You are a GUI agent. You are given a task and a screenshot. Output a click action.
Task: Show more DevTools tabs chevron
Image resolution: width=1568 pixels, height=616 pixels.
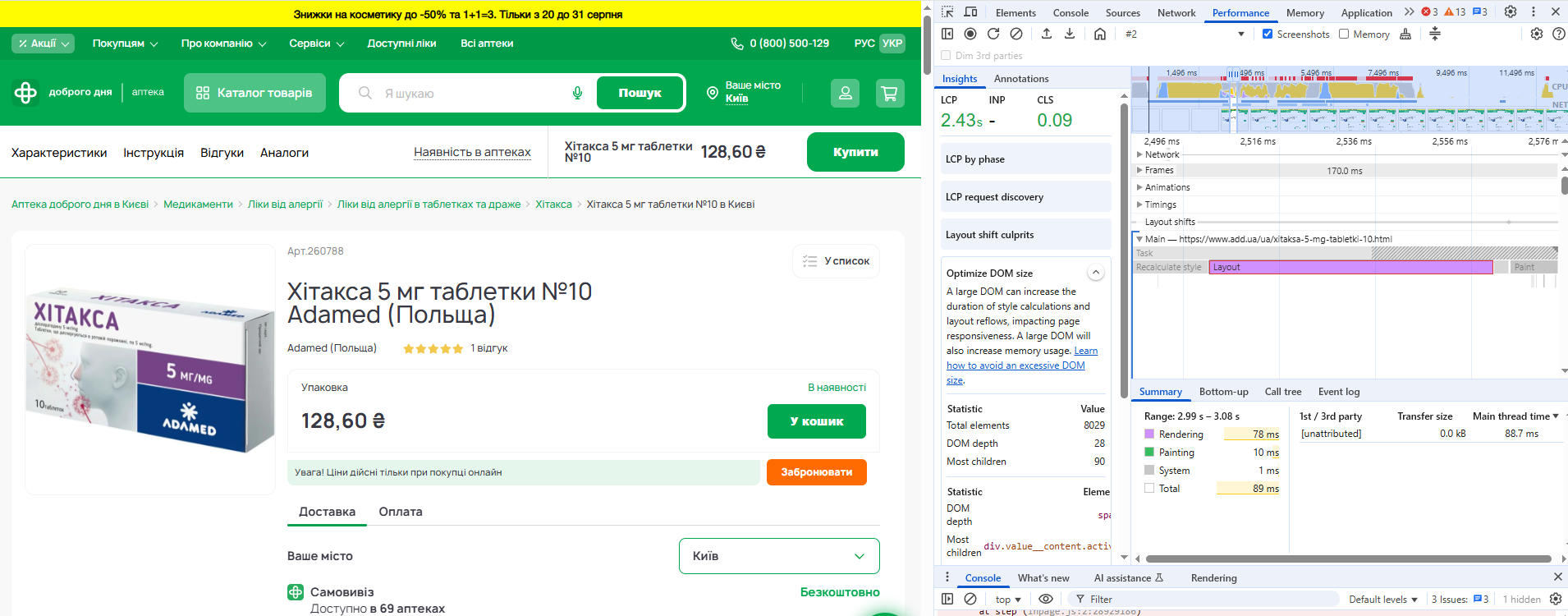pos(1409,12)
